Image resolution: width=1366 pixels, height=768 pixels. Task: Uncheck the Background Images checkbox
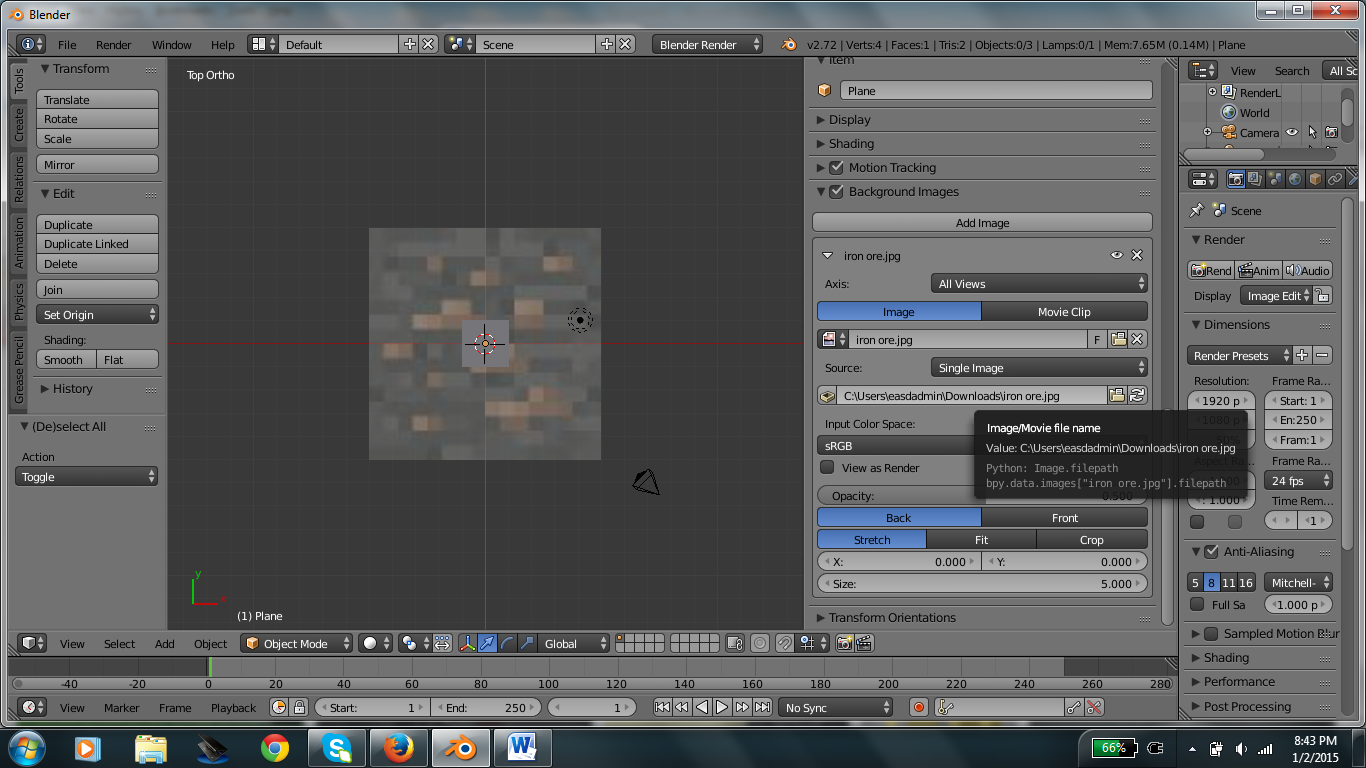click(837, 192)
